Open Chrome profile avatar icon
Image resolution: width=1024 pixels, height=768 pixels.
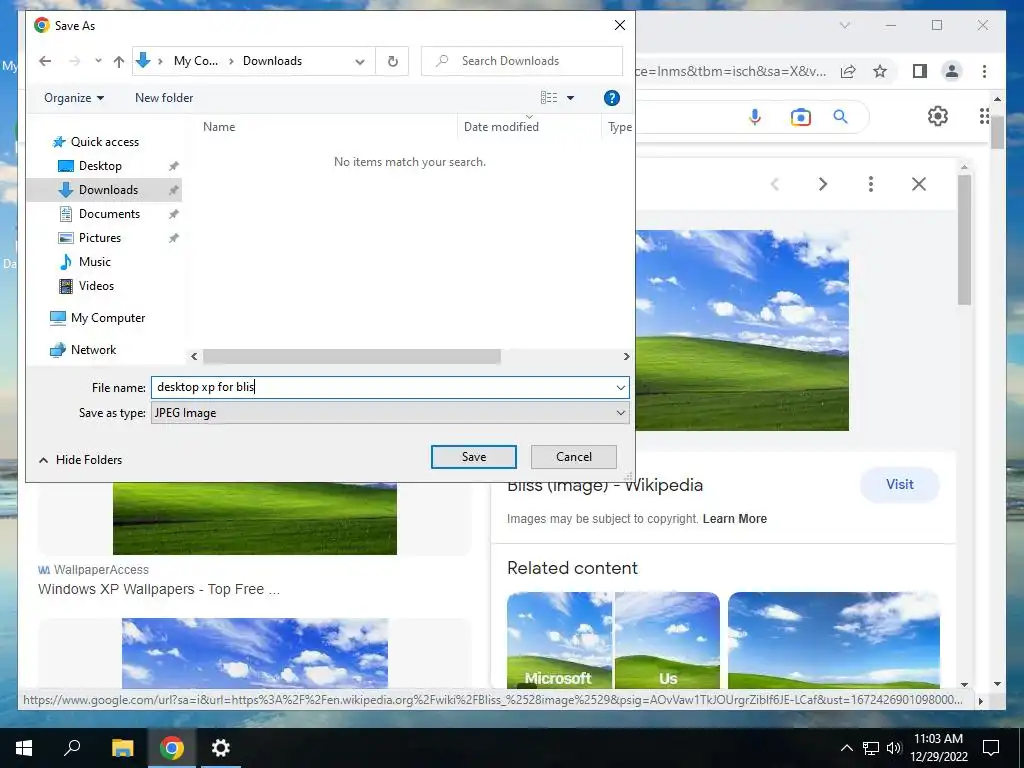pos(952,71)
